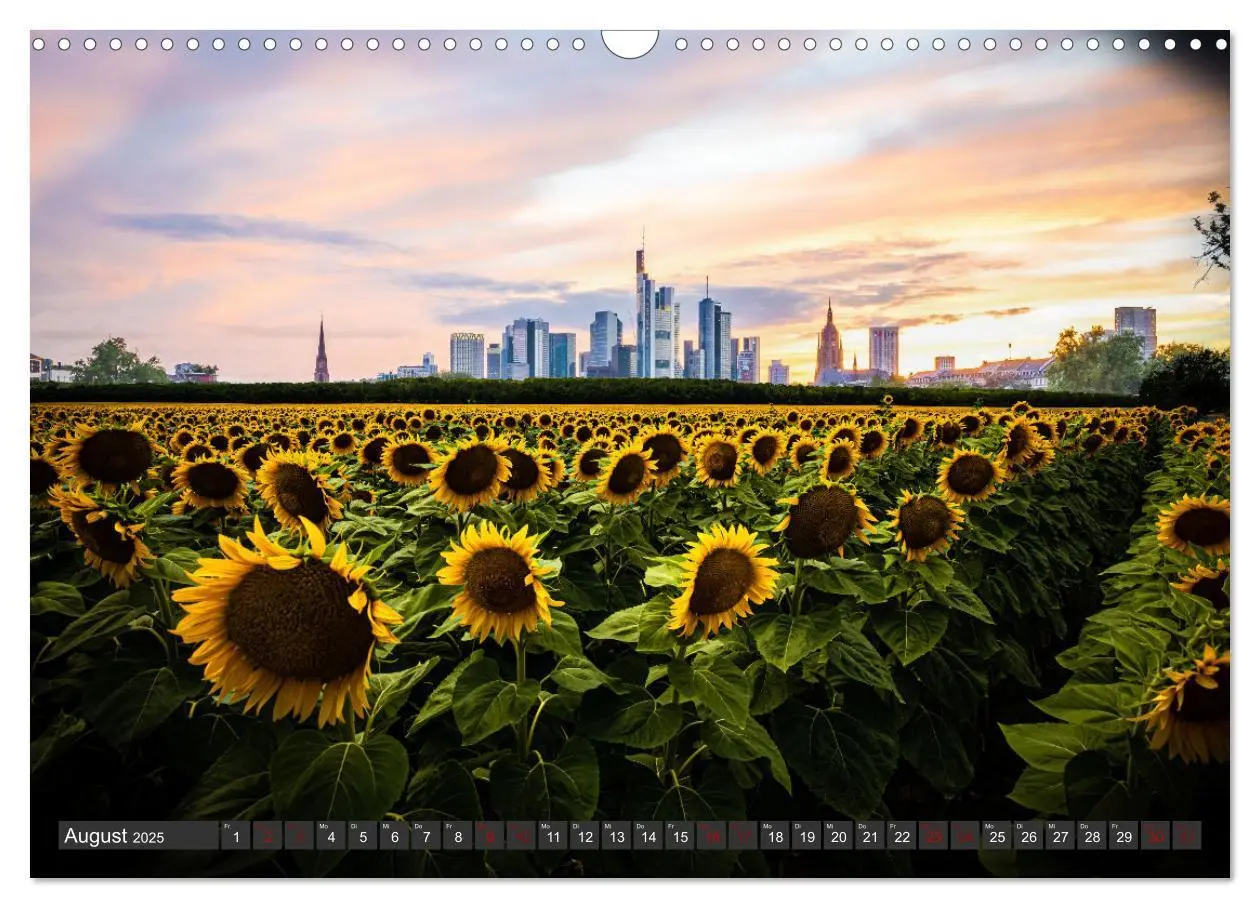Click the calendar's semicircular hanger notch
The width and height of the screenshot is (1260, 908).
(x=630, y=43)
